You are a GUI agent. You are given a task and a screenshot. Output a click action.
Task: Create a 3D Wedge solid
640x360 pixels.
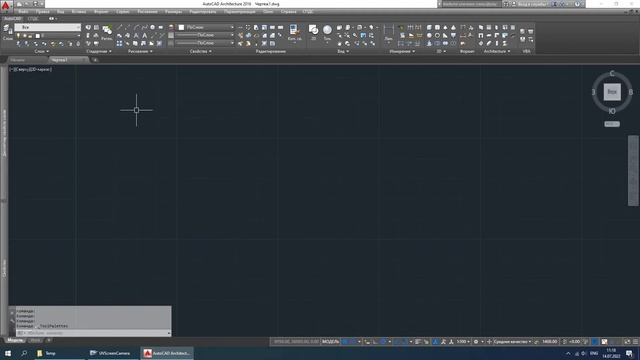click(445, 36)
